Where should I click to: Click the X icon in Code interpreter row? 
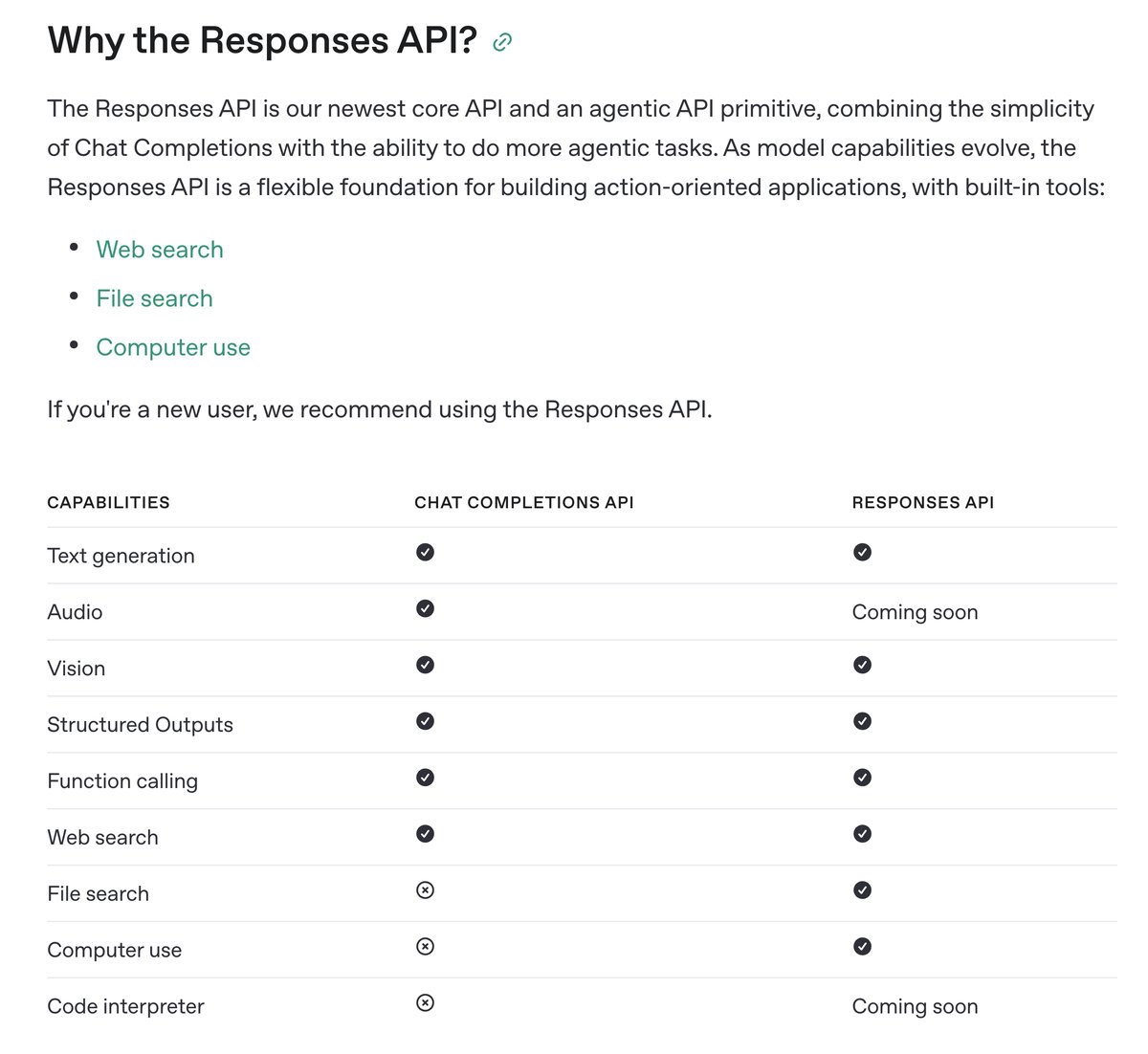[x=426, y=1003]
